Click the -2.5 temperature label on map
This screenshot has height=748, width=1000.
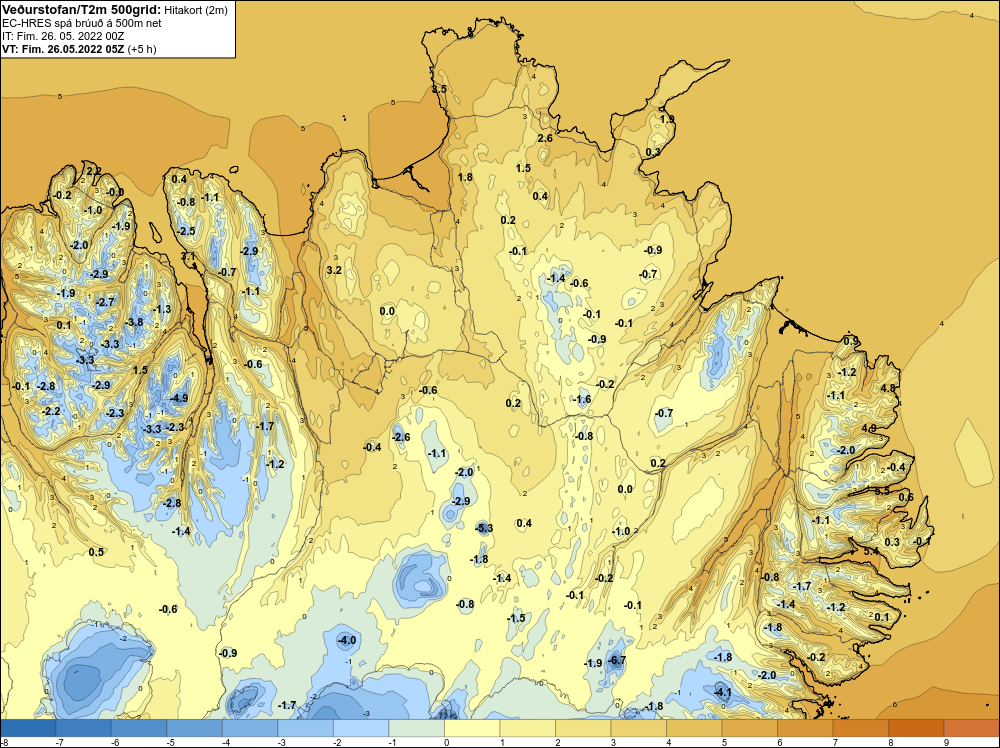tap(186, 231)
